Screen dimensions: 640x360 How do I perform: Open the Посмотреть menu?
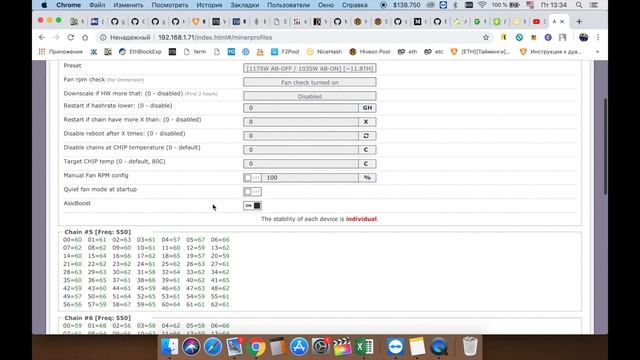(x=170, y=5)
